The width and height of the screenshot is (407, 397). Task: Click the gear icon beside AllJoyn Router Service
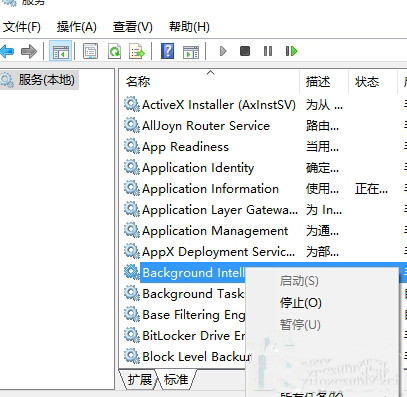[x=132, y=126]
